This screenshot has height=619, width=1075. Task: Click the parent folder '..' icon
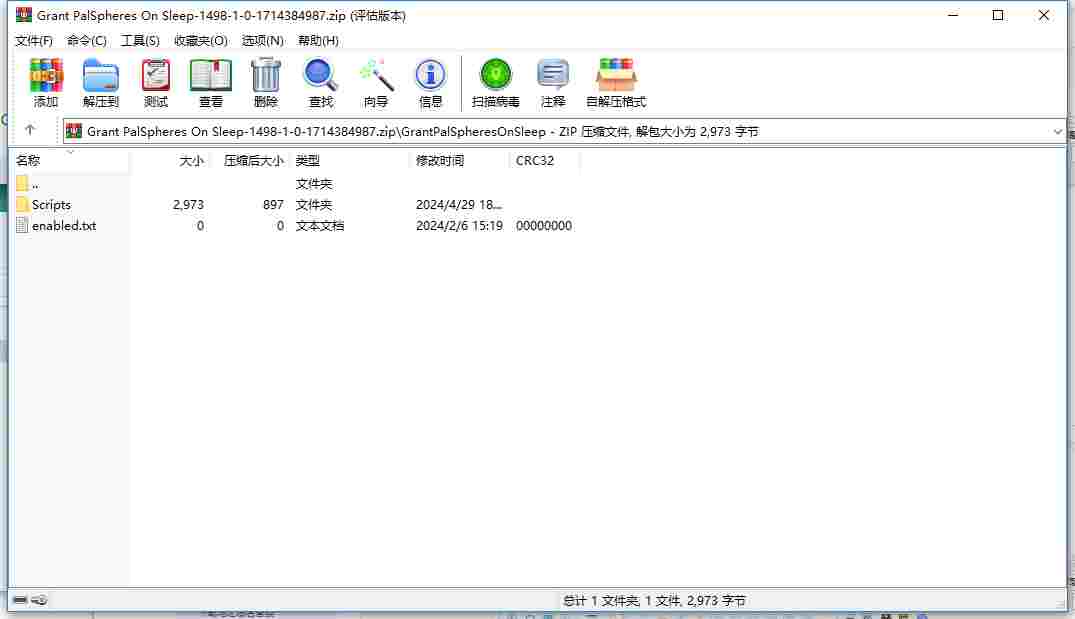tap(22, 184)
